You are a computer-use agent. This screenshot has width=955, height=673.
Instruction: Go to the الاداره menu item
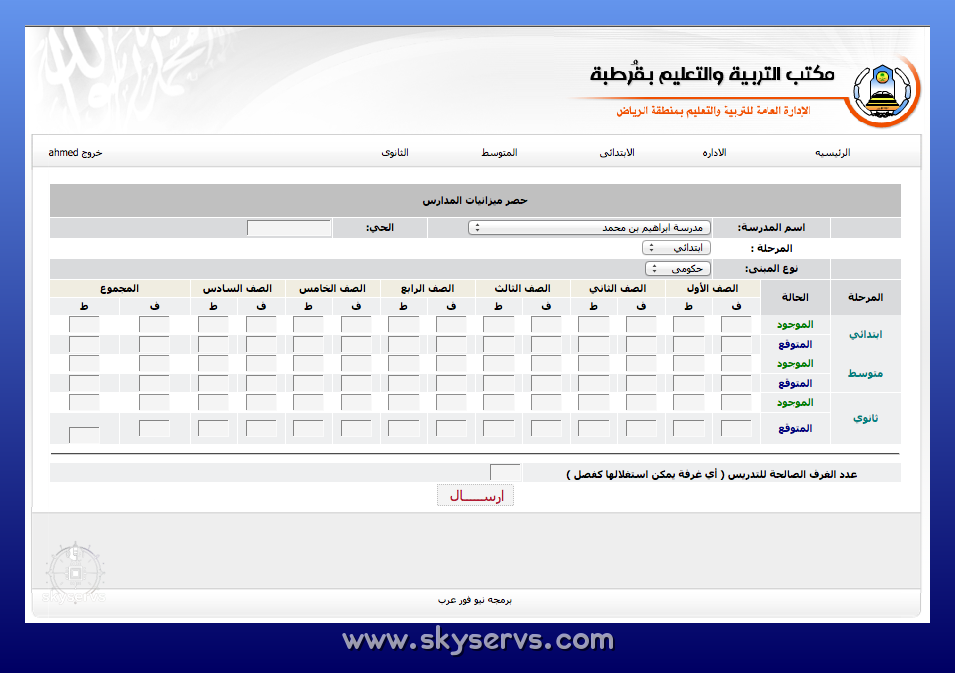(714, 153)
